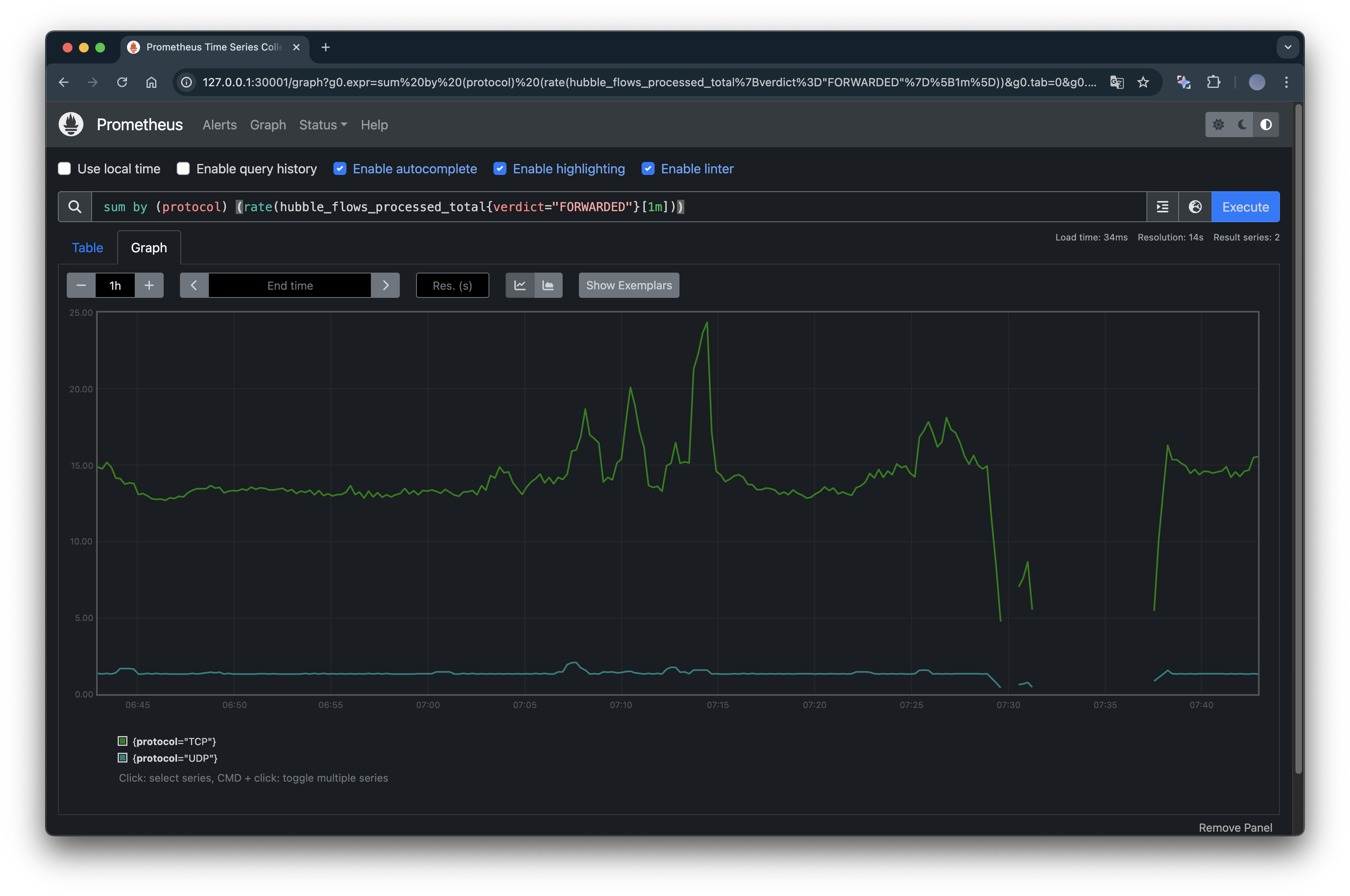Click the format expression icon

[x=1162, y=207]
